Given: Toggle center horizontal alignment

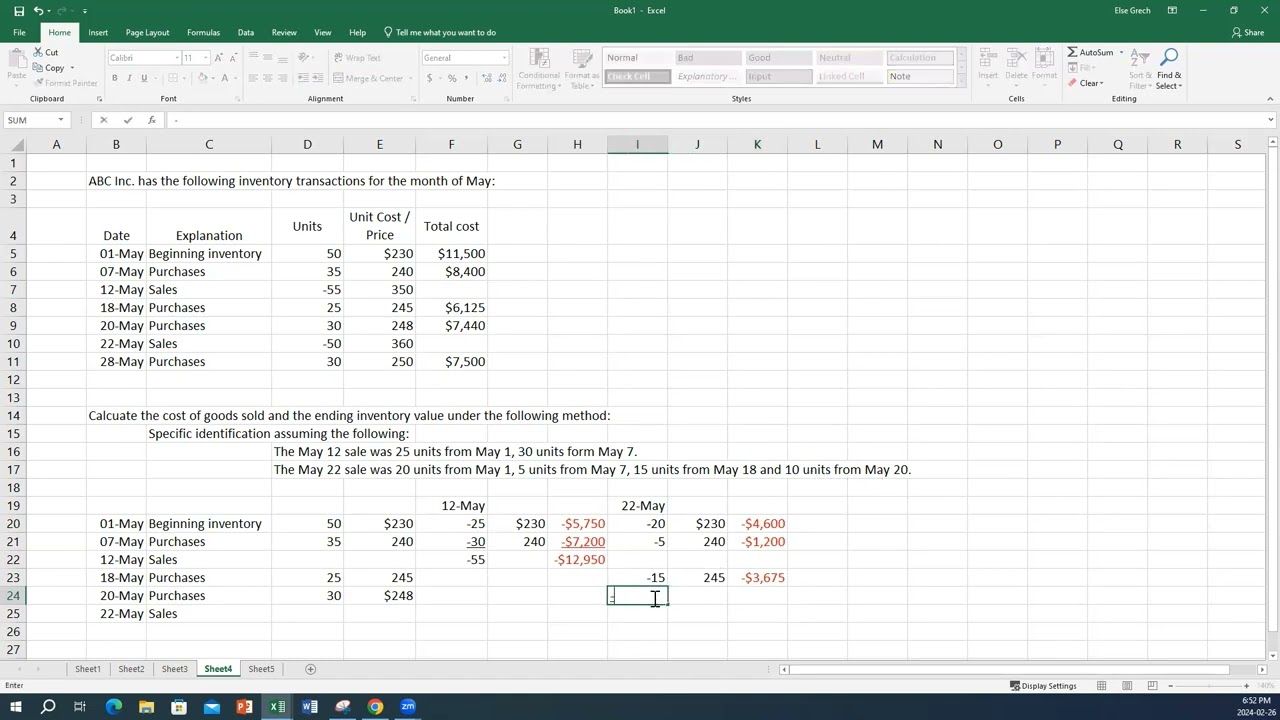Looking at the screenshot, I should click(x=267, y=78).
